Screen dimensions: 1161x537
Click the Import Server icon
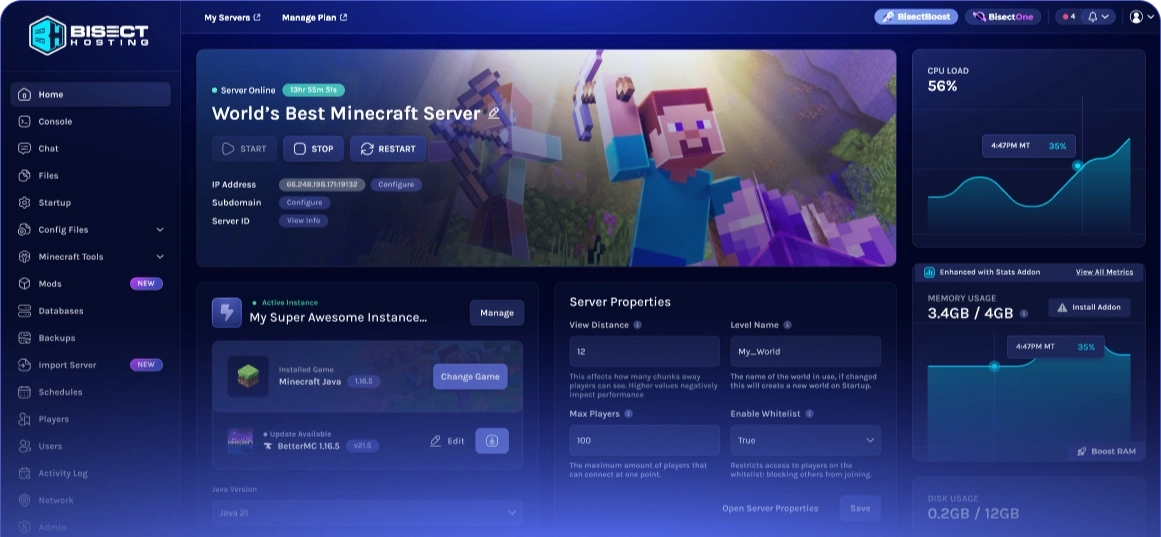click(24, 365)
